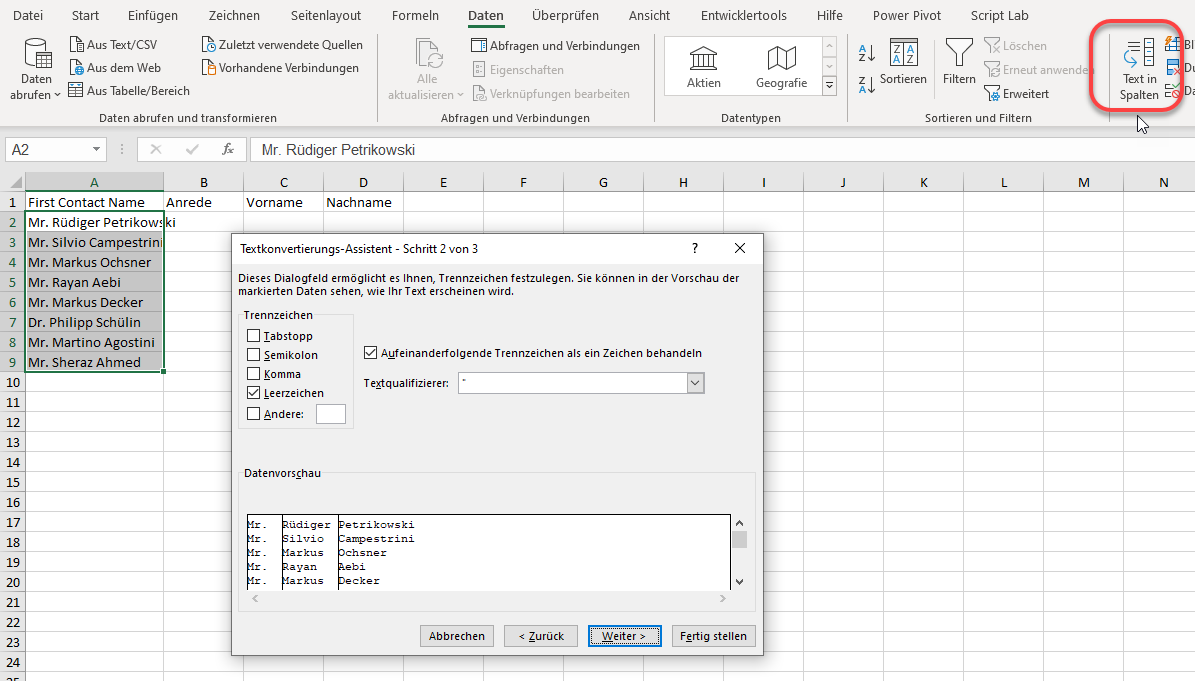Click the formula bar confirm checkmark
1195x681 pixels.
(192, 149)
